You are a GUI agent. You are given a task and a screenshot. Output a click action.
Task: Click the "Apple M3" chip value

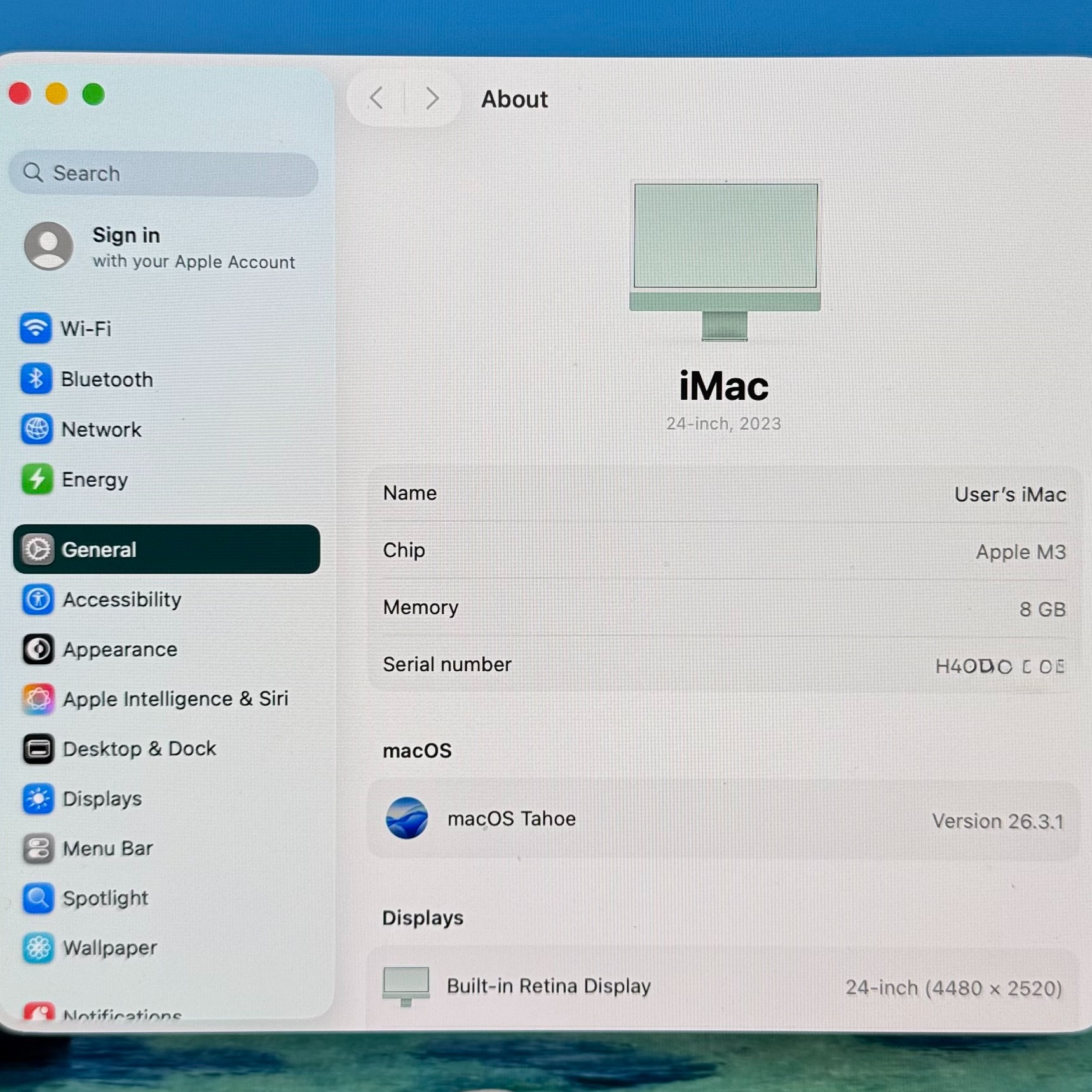tap(1021, 552)
